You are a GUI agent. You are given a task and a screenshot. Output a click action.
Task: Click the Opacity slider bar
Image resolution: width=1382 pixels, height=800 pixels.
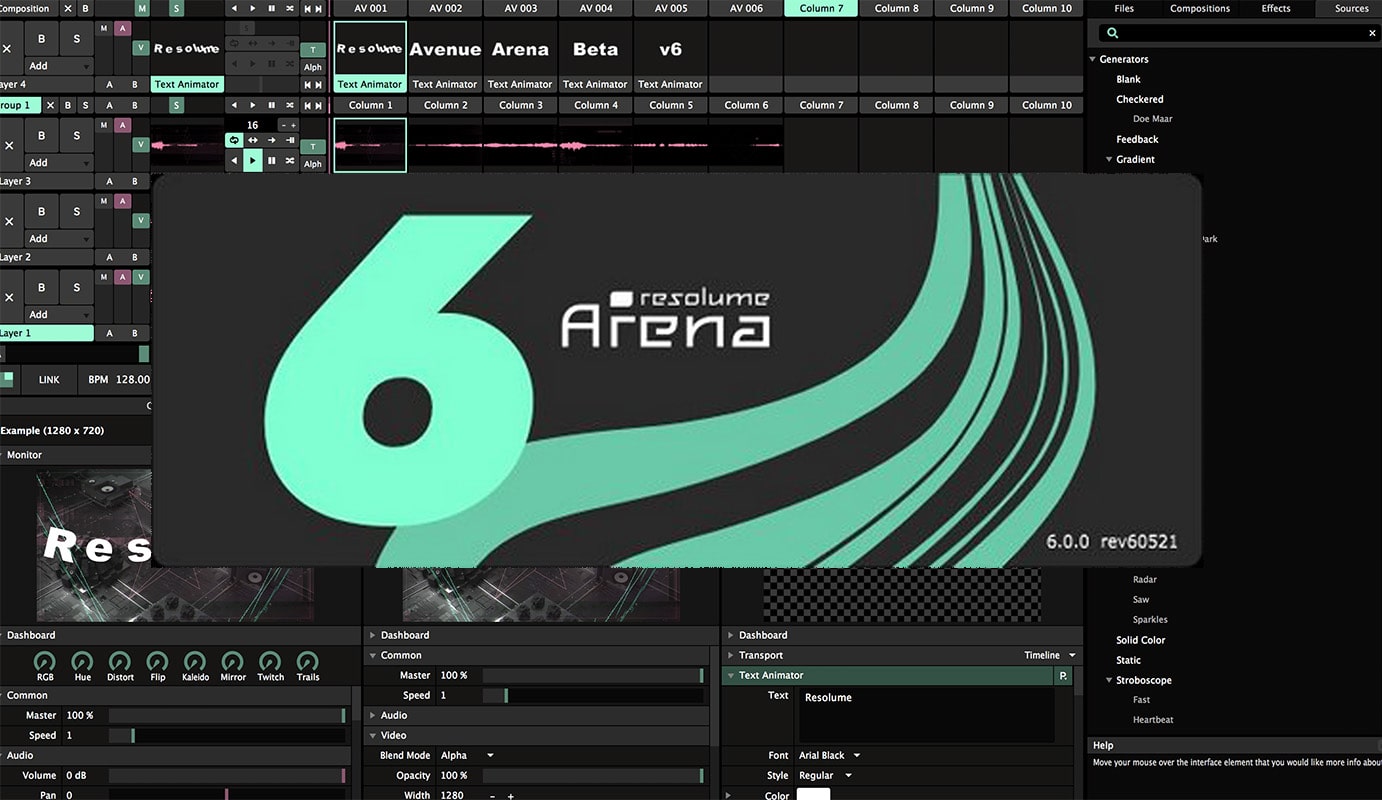pos(594,776)
